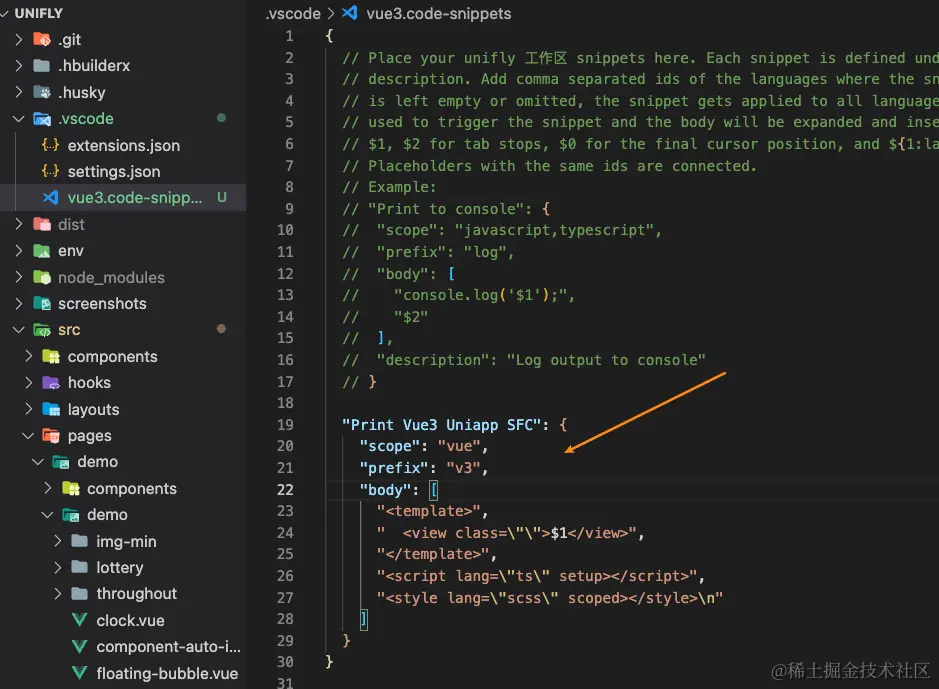Click the Vue icon next to floating-bubble.vue
Image resolution: width=939 pixels, height=689 pixels.
80,673
